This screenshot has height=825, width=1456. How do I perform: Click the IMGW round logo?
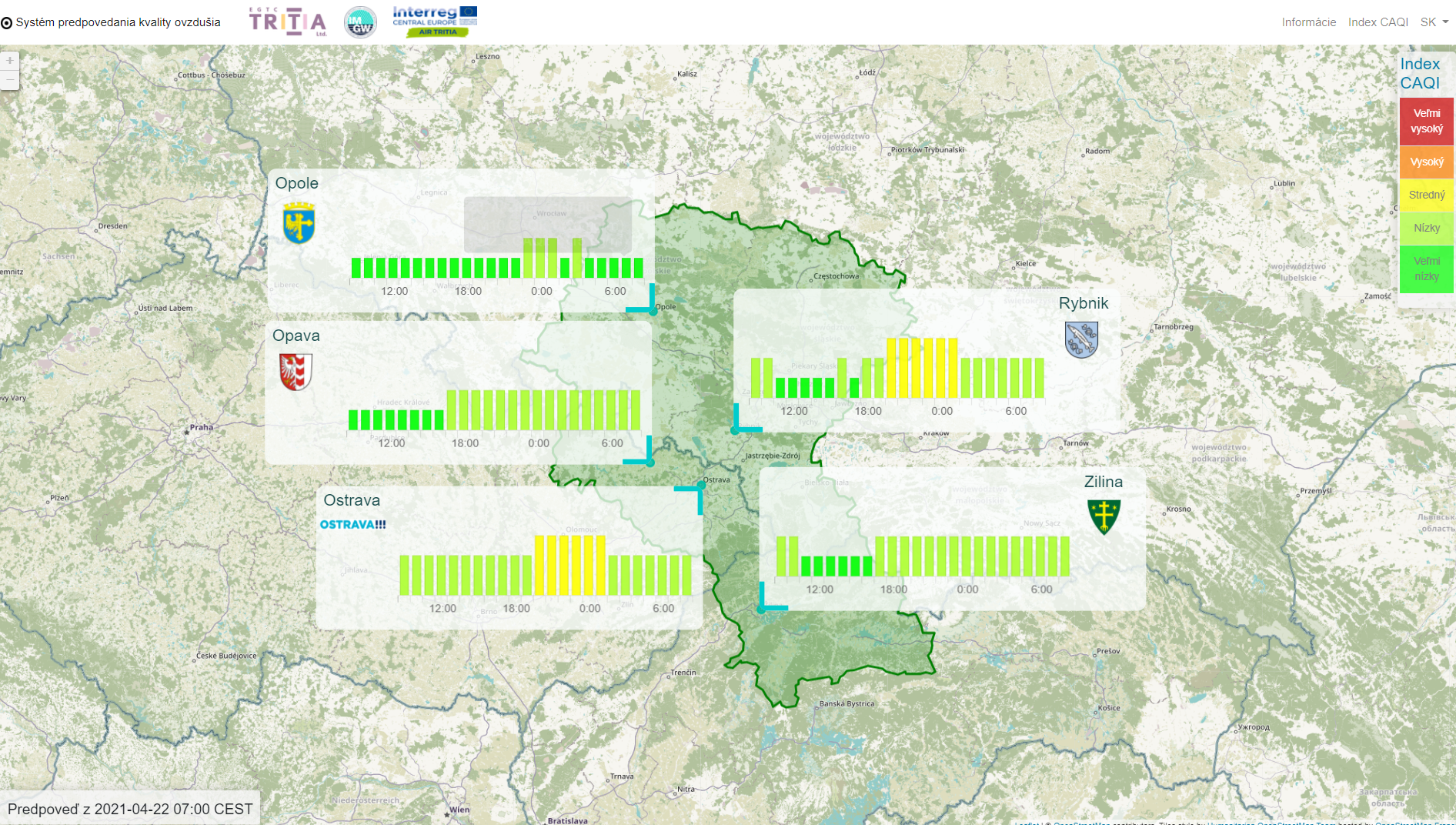tap(360, 22)
